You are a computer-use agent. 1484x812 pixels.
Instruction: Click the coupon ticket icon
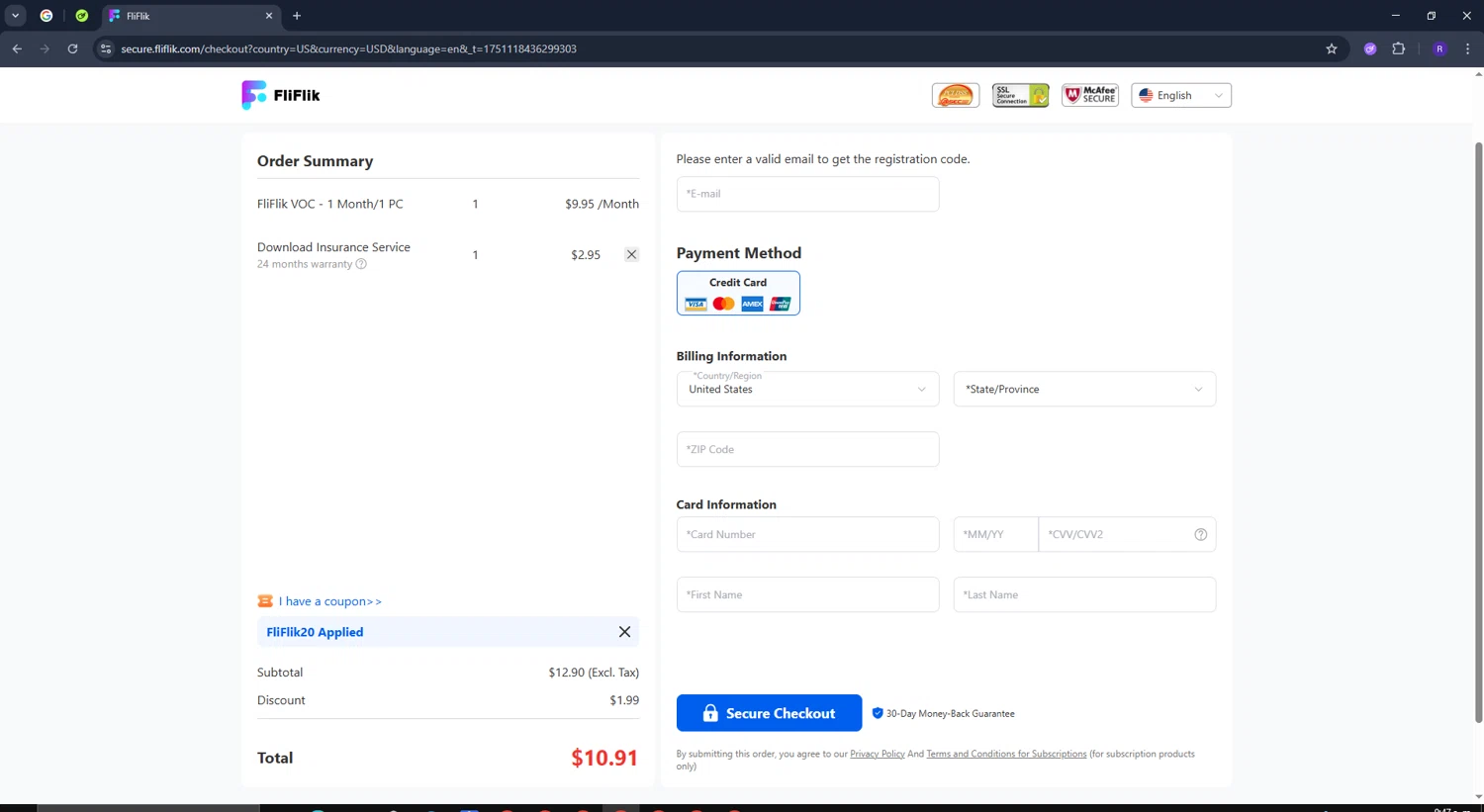coord(265,601)
